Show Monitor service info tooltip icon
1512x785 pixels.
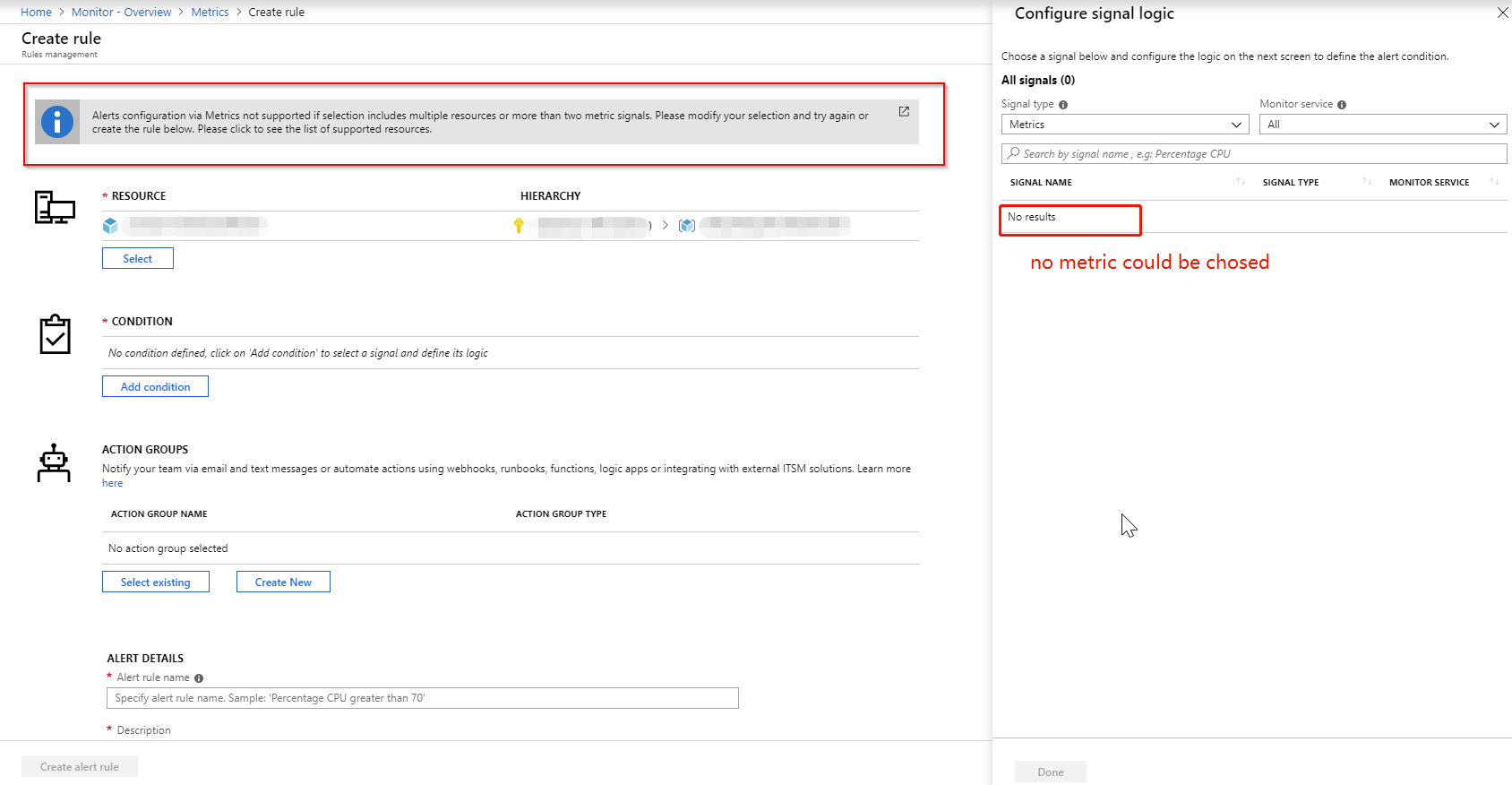[1342, 105]
